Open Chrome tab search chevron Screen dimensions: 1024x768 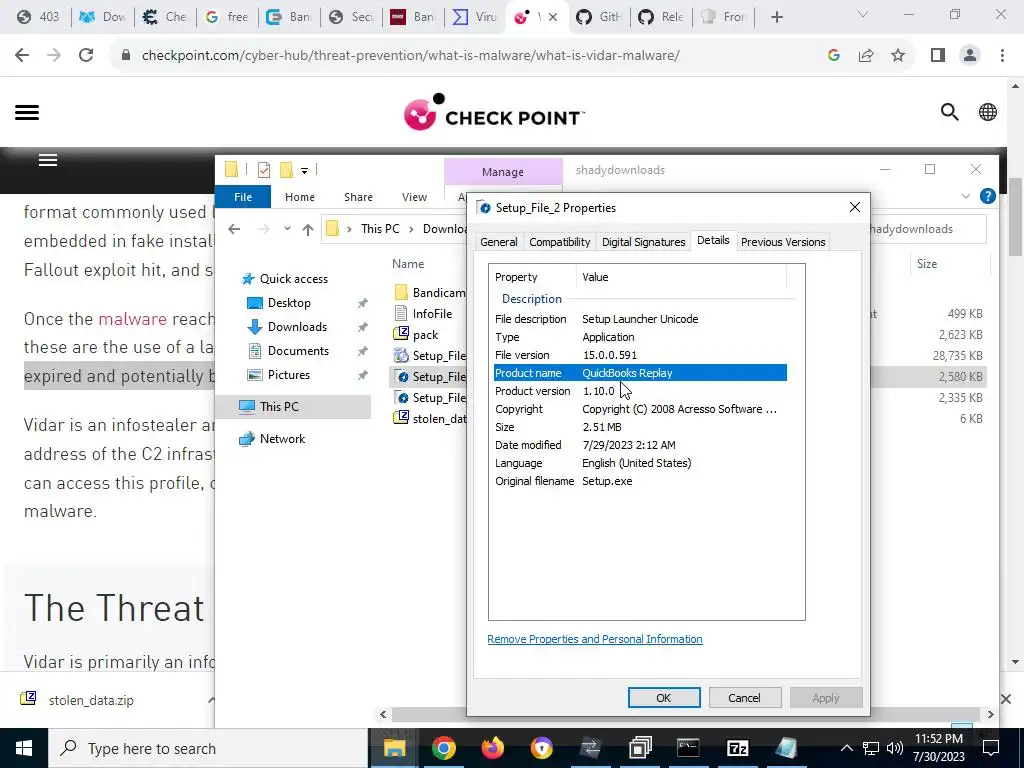point(862,14)
